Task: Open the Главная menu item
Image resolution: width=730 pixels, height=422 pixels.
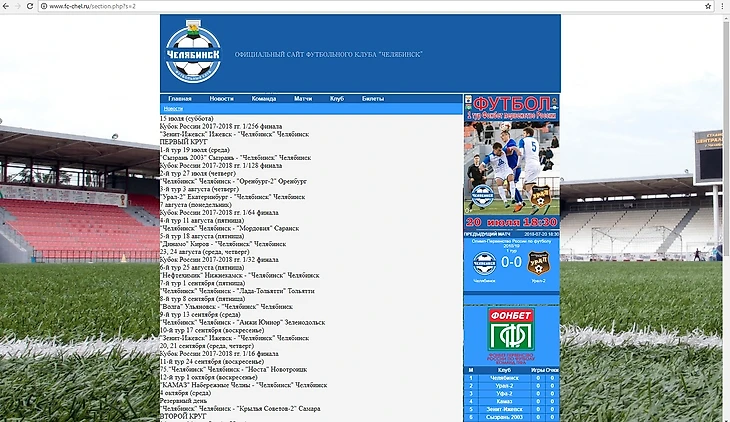Action: [x=180, y=99]
